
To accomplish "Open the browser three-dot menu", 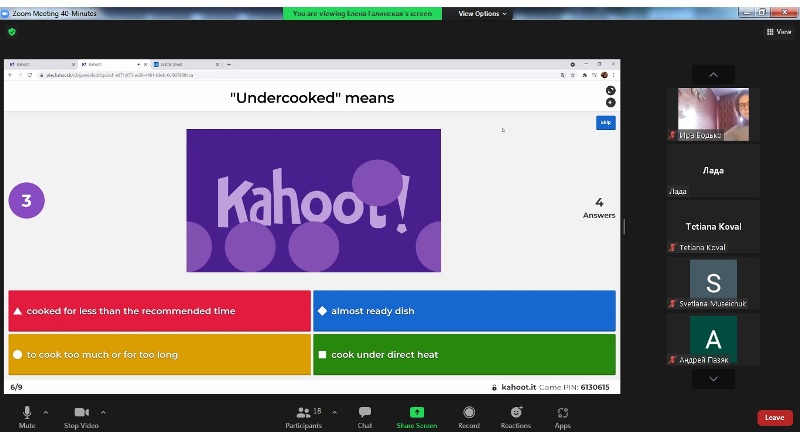I will point(613,75).
